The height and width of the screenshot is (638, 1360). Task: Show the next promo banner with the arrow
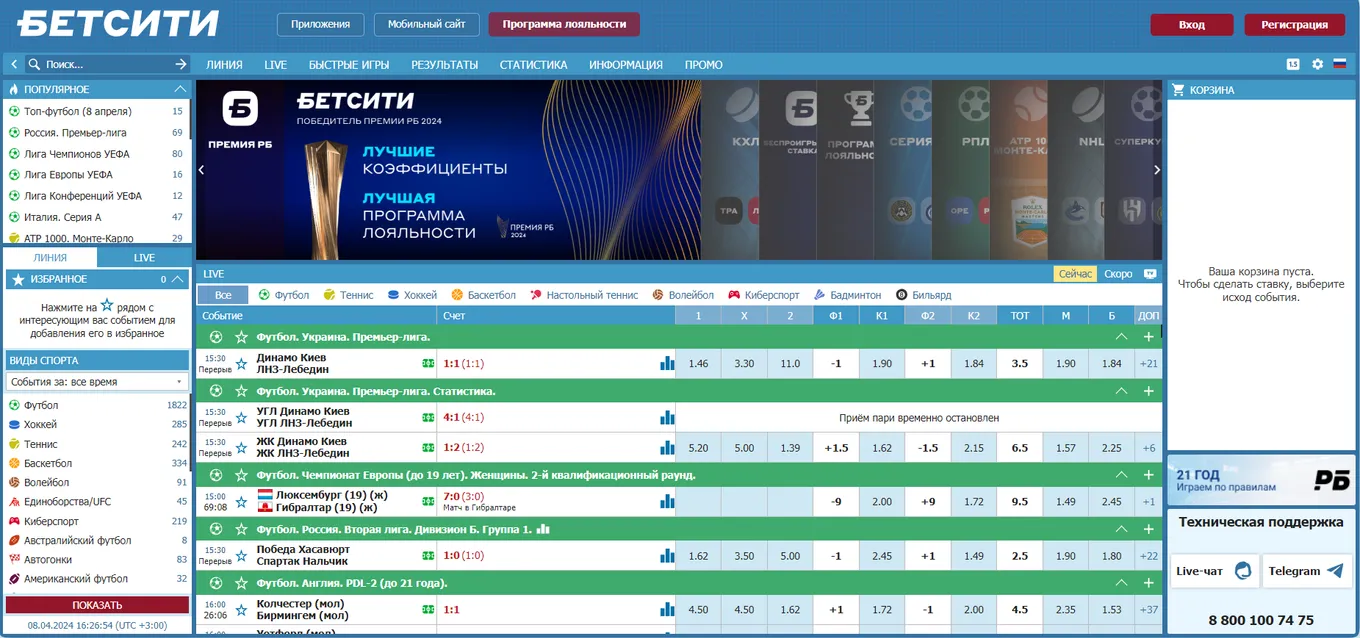1157,170
